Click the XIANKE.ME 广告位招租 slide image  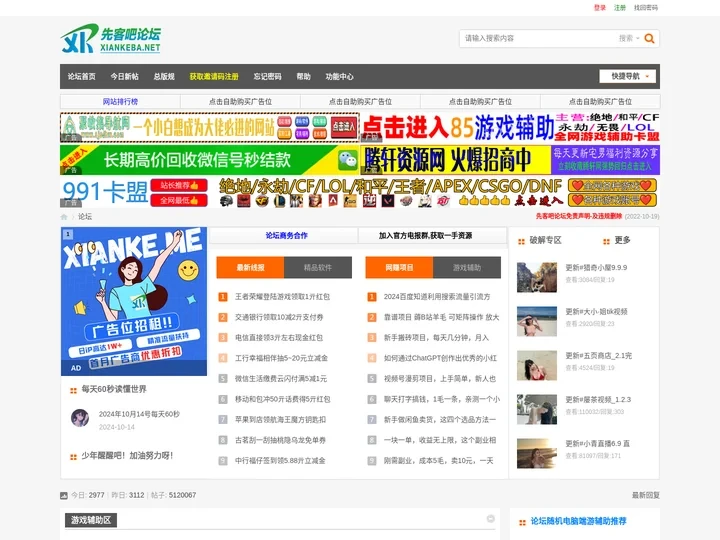coord(134,301)
